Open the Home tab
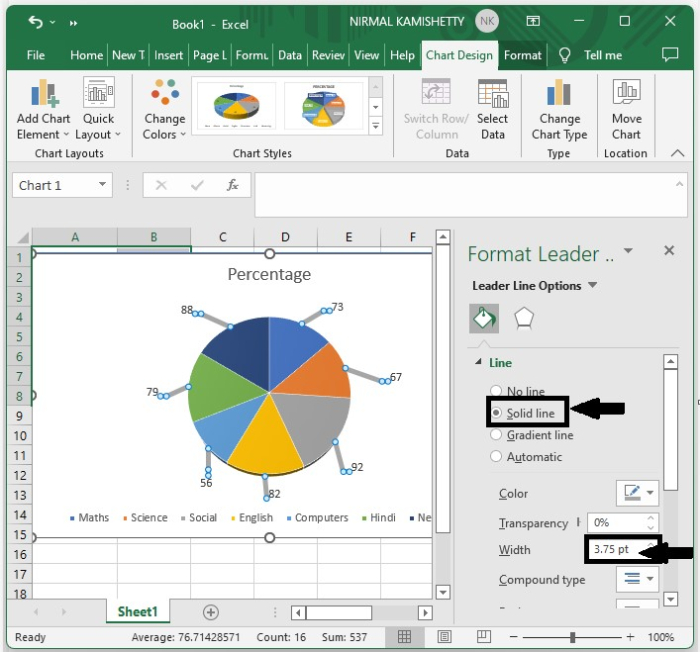The image size is (700, 652). [86, 55]
